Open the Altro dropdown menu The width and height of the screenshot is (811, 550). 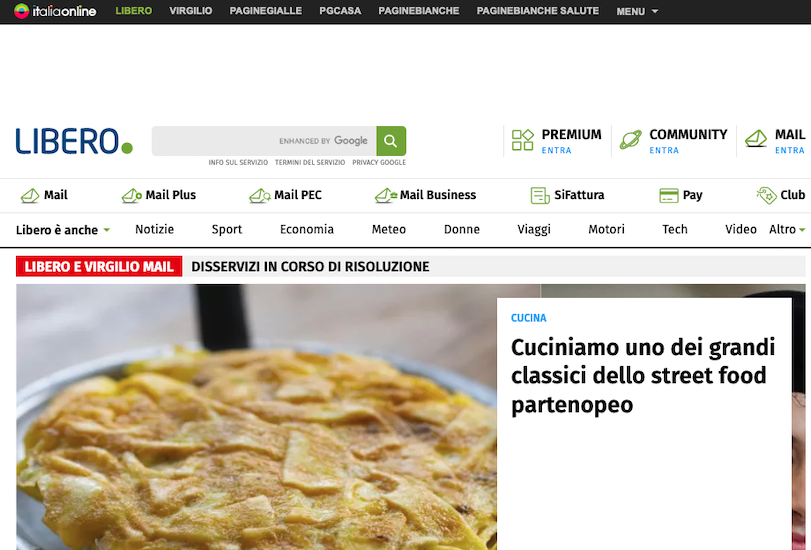pyautogui.click(x=787, y=230)
